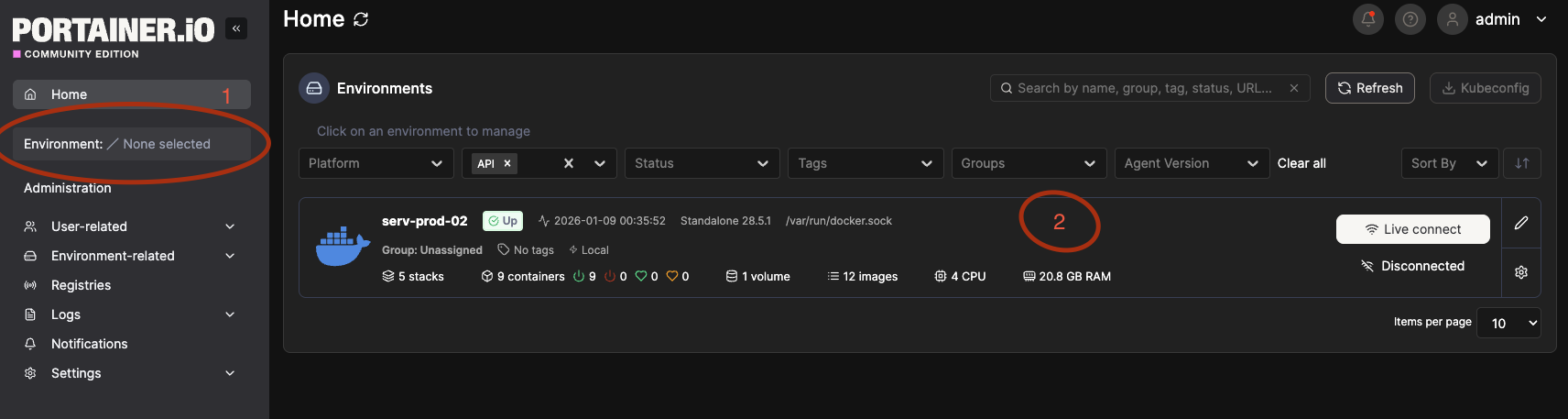
Task: Remove the API filter chip
Action: point(507,163)
